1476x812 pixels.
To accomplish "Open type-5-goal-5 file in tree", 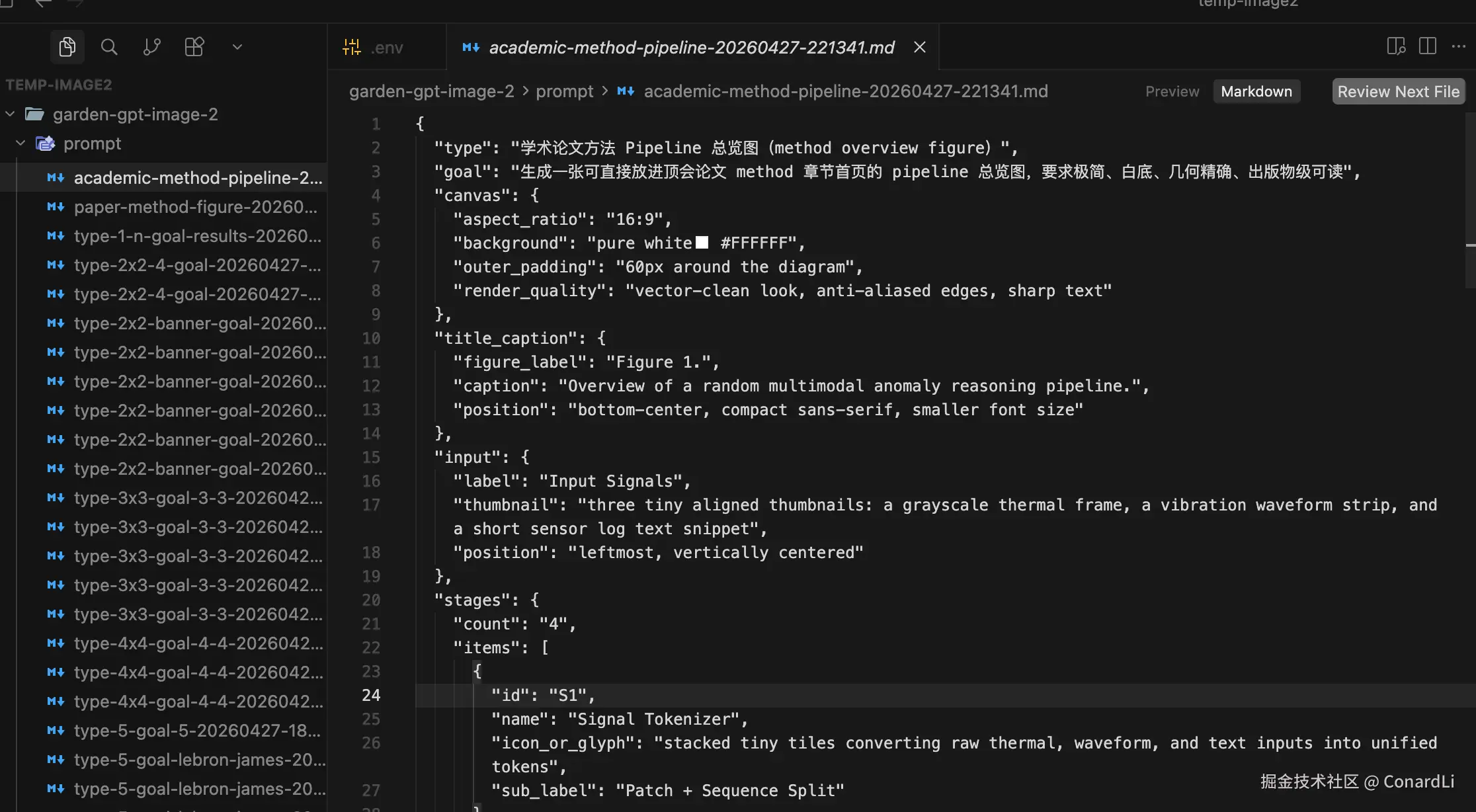I will coord(196,731).
